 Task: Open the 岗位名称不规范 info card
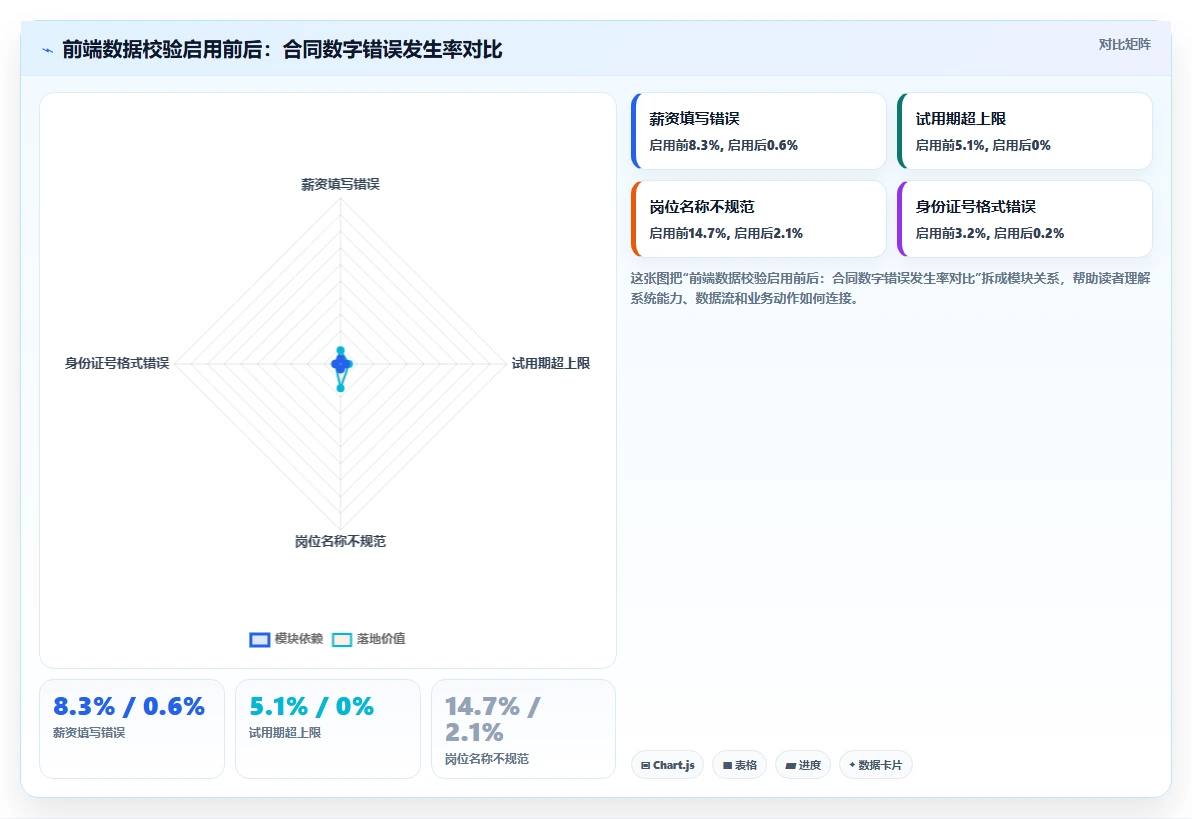pyautogui.click(x=759, y=219)
